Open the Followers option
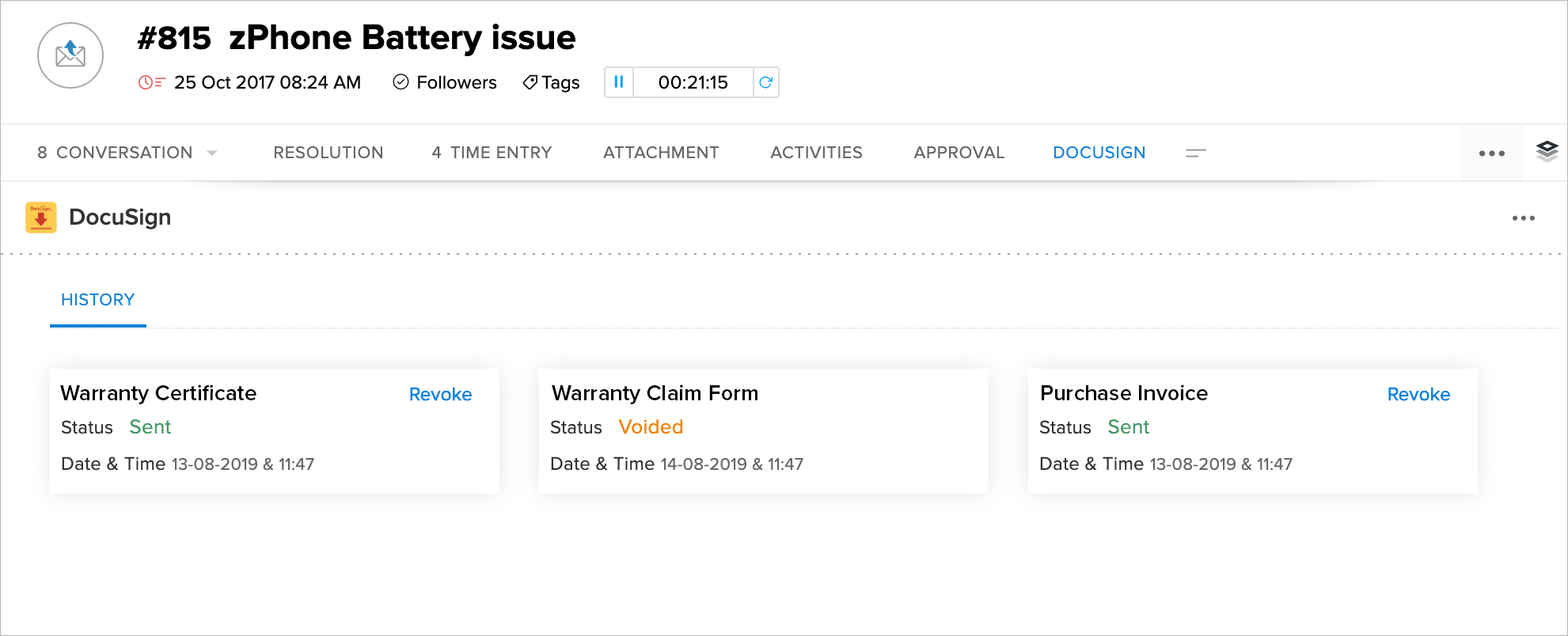Image resolution: width=1568 pixels, height=636 pixels. 445,82
